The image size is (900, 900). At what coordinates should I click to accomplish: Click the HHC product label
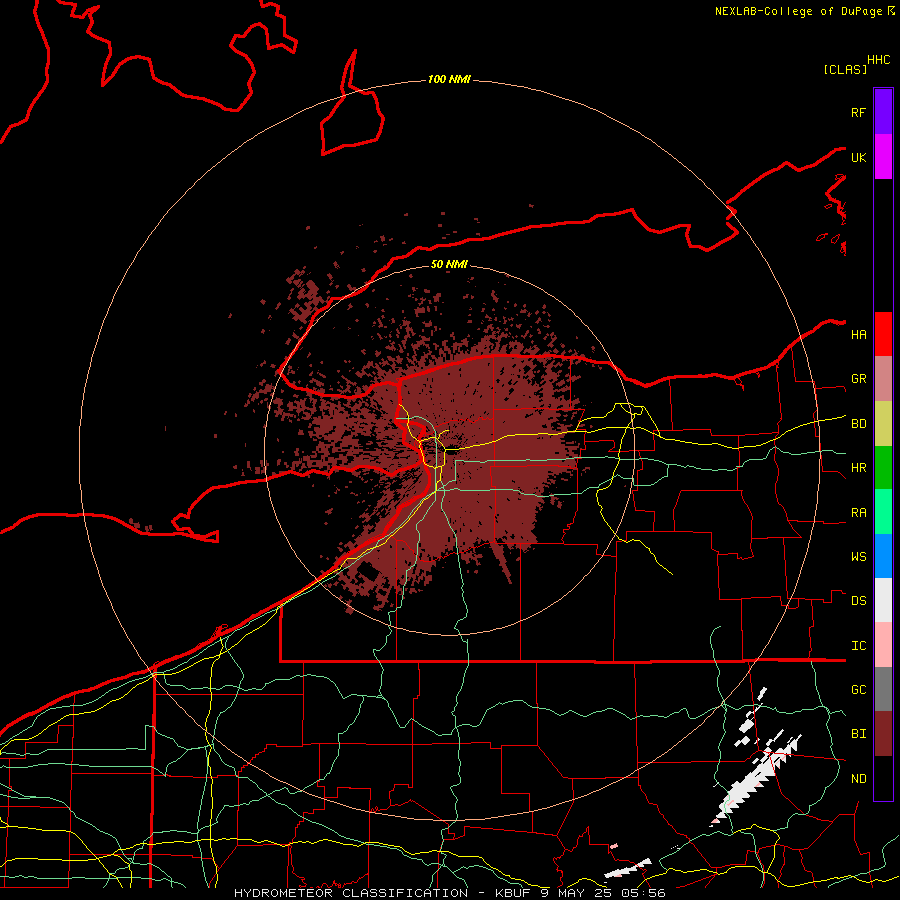coord(878,60)
